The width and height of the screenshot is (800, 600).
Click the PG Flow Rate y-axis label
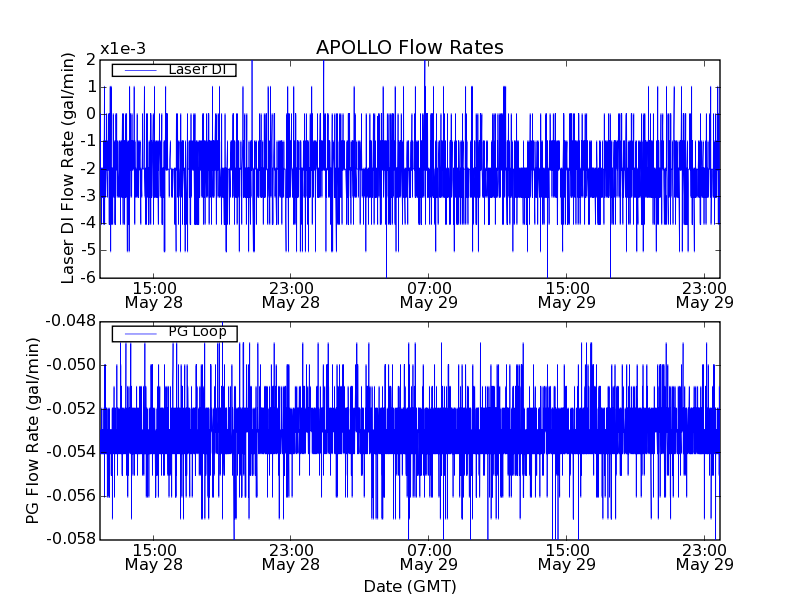[33, 430]
